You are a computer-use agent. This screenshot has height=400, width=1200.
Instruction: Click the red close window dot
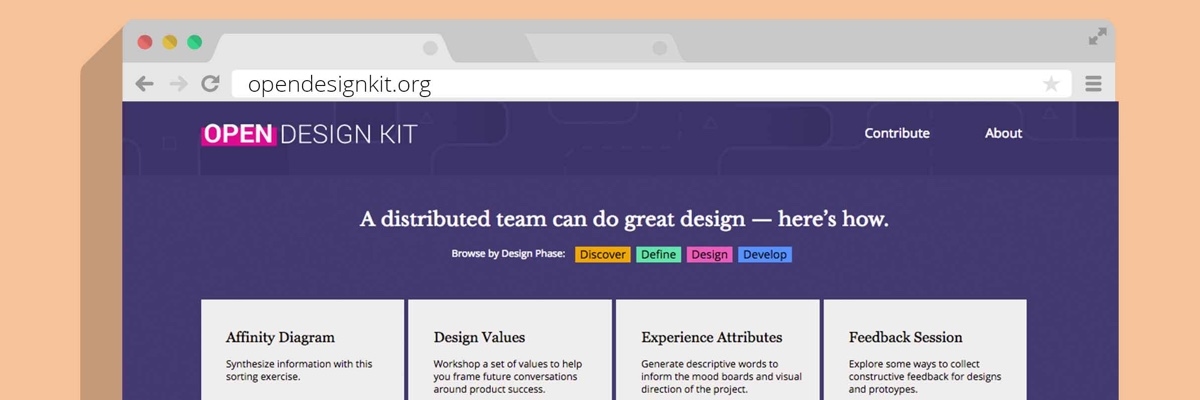(x=145, y=42)
